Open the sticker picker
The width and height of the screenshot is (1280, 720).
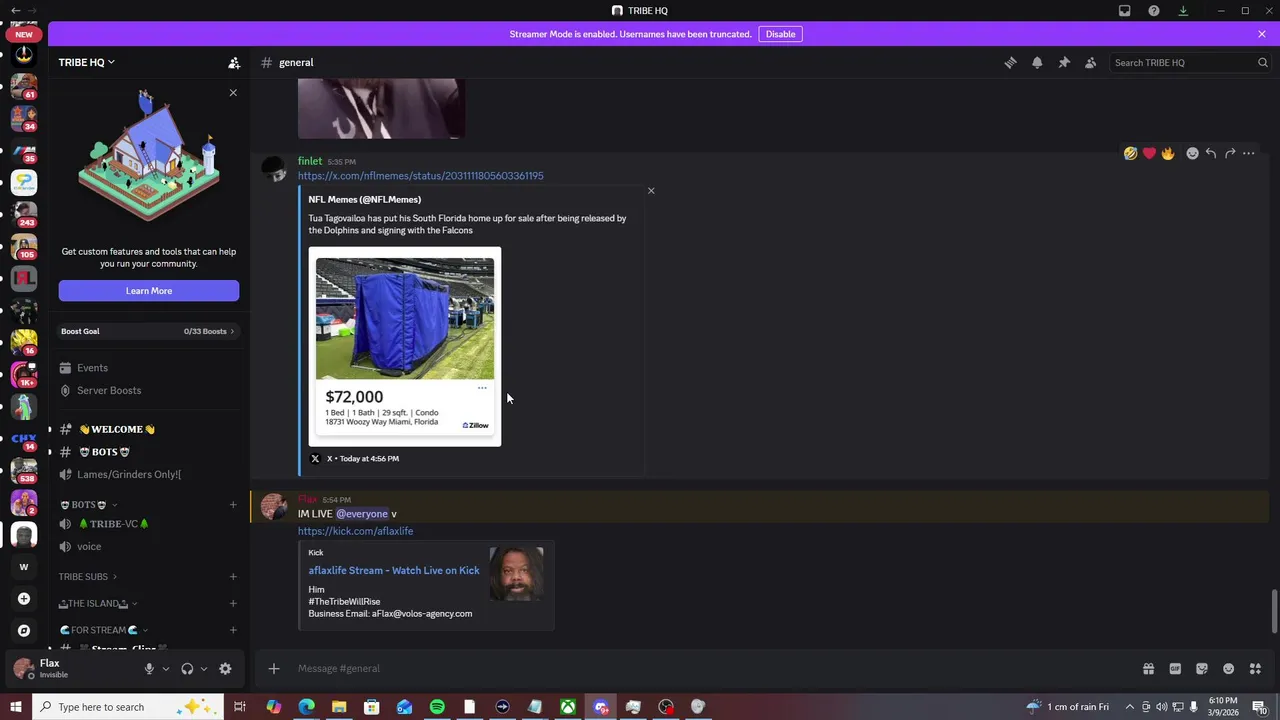coord(1202,669)
